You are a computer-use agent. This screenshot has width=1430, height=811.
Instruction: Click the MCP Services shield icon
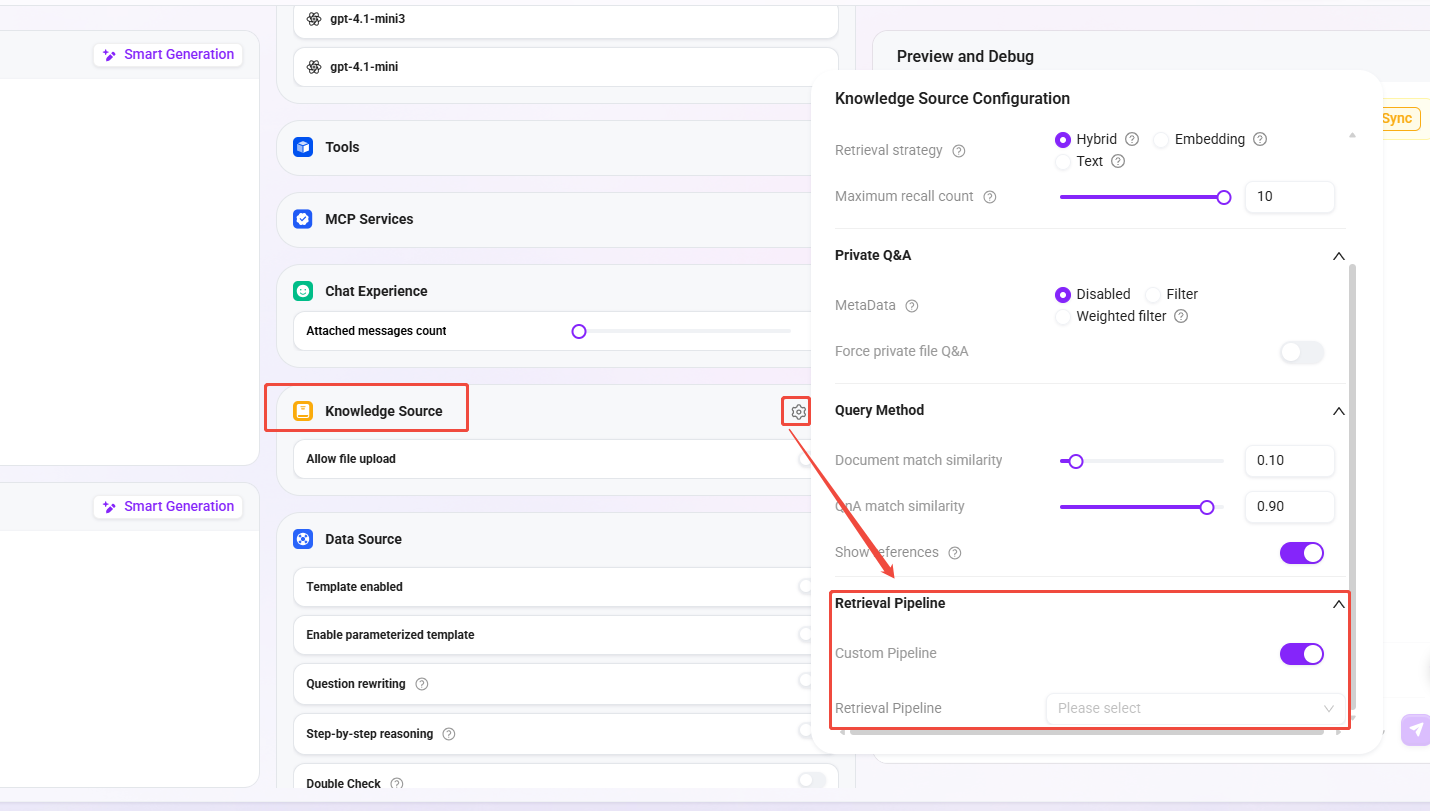click(x=303, y=219)
